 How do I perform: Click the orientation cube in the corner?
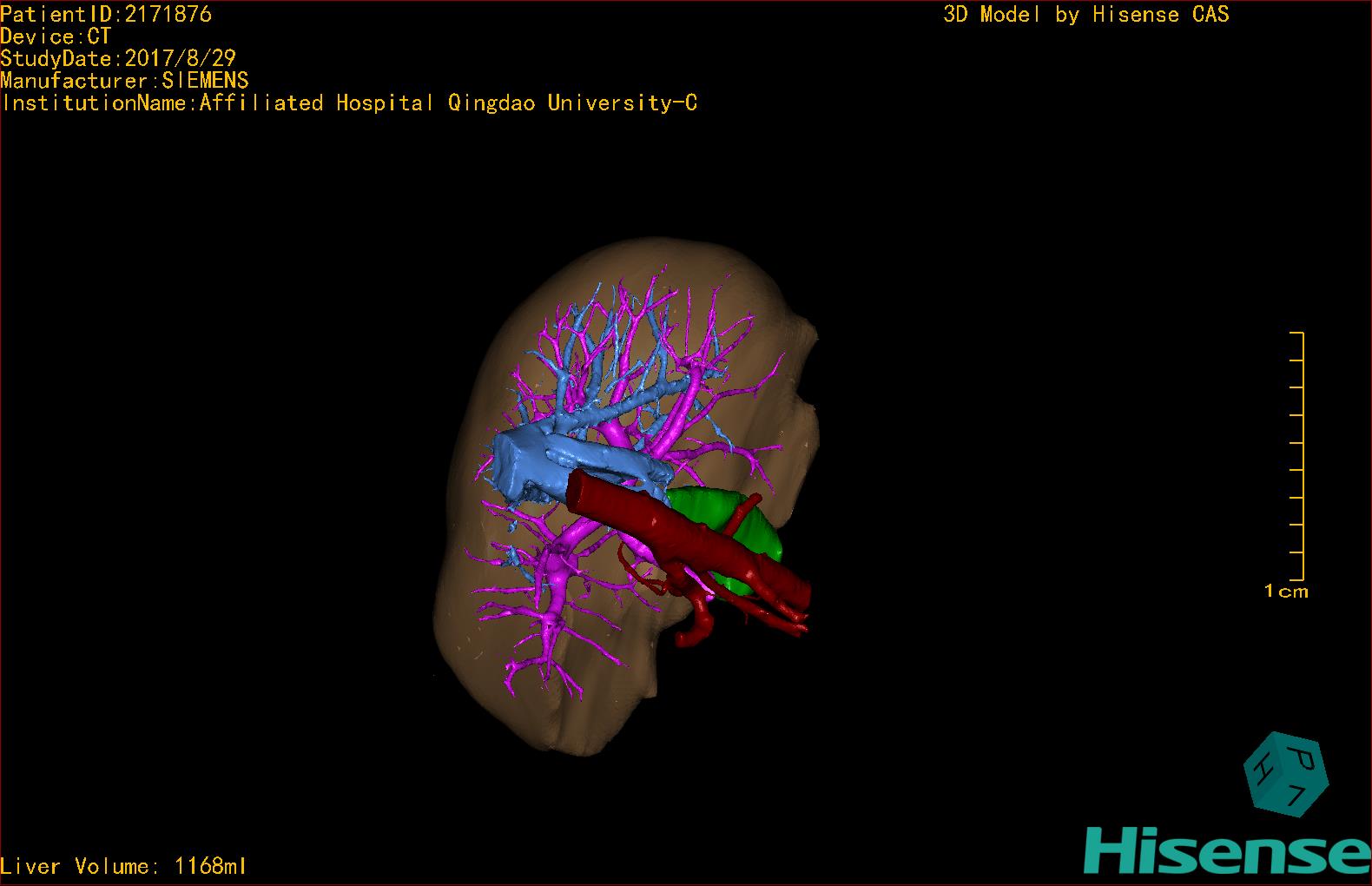pyautogui.click(x=1286, y=774)
